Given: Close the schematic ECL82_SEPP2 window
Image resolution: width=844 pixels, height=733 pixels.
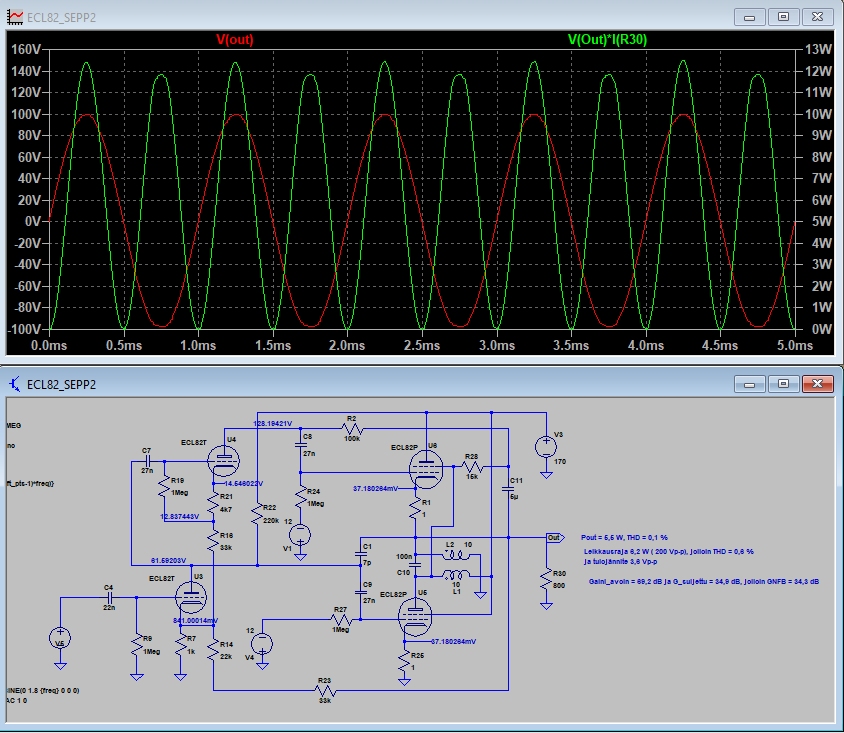Looking at the screenshot, I should 816,384.
